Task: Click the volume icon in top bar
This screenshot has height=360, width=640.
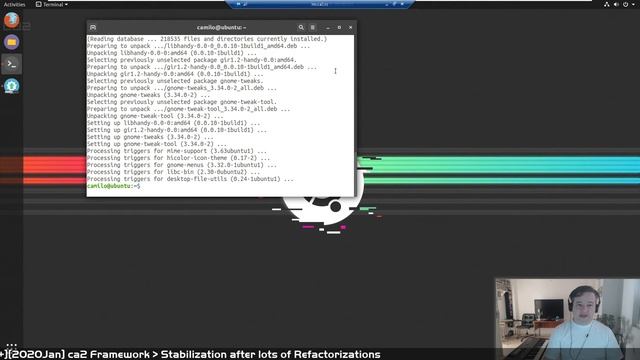Action: point(616,4)
